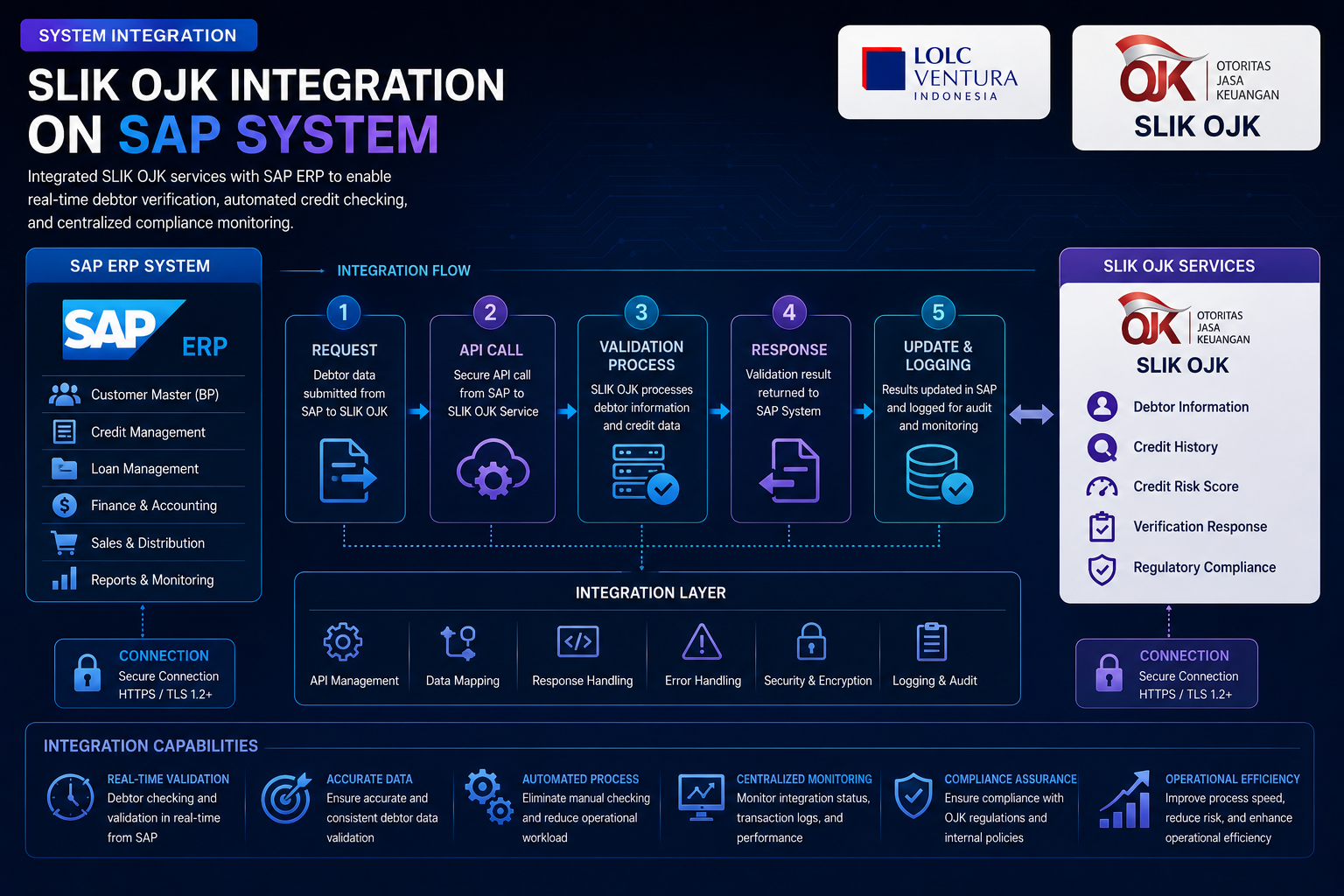1344x896 pixels.
Task: Click the 'Reports & Monitoring' label
Action: 152,580
